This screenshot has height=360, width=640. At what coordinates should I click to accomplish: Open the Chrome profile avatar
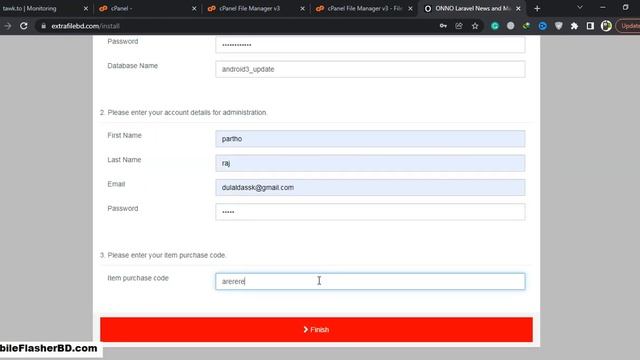tap(606, 26)
